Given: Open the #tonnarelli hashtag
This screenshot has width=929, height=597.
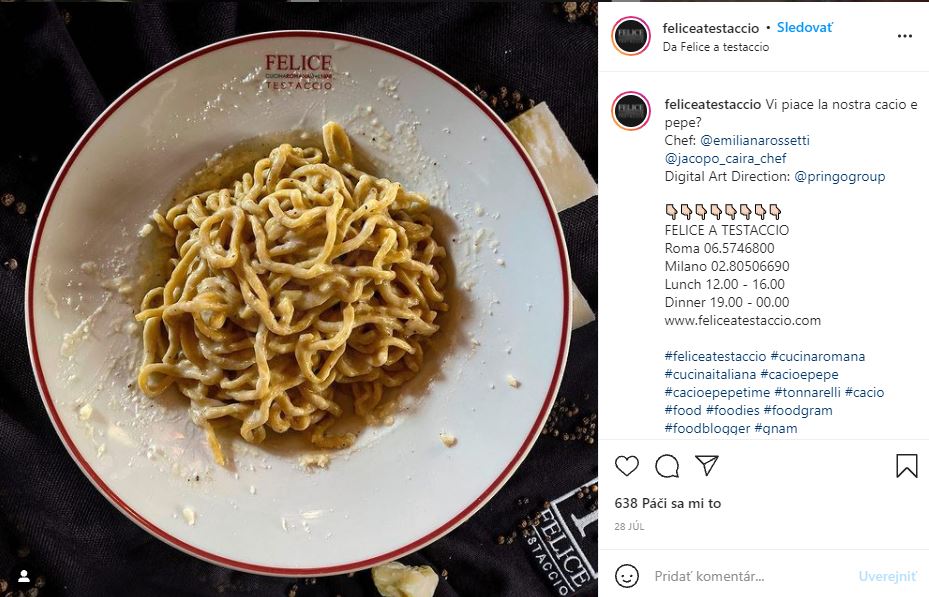Looking at the screenshot, I should (807, 392).
